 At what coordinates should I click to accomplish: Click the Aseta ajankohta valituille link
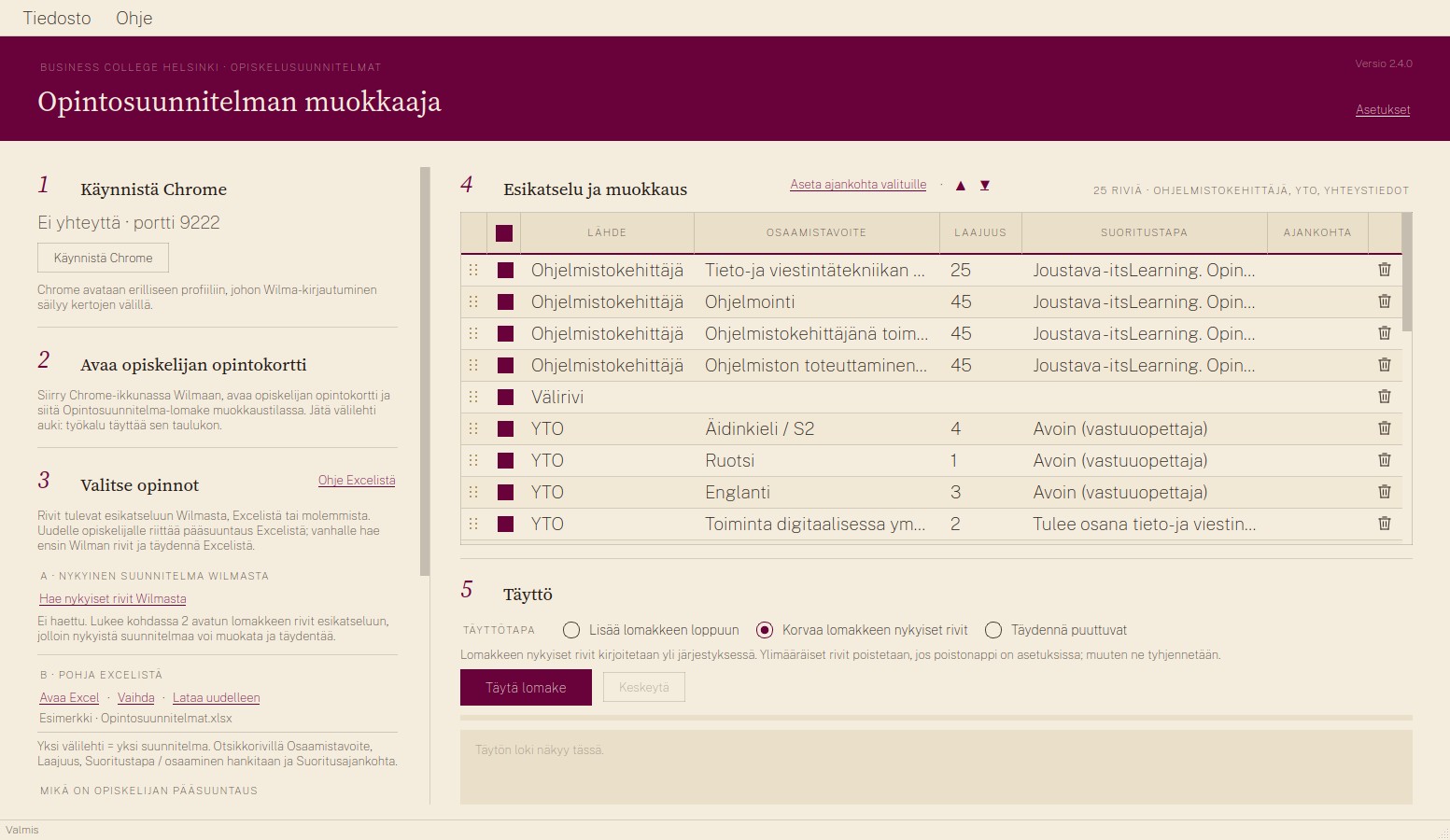[x=858, y=185]
